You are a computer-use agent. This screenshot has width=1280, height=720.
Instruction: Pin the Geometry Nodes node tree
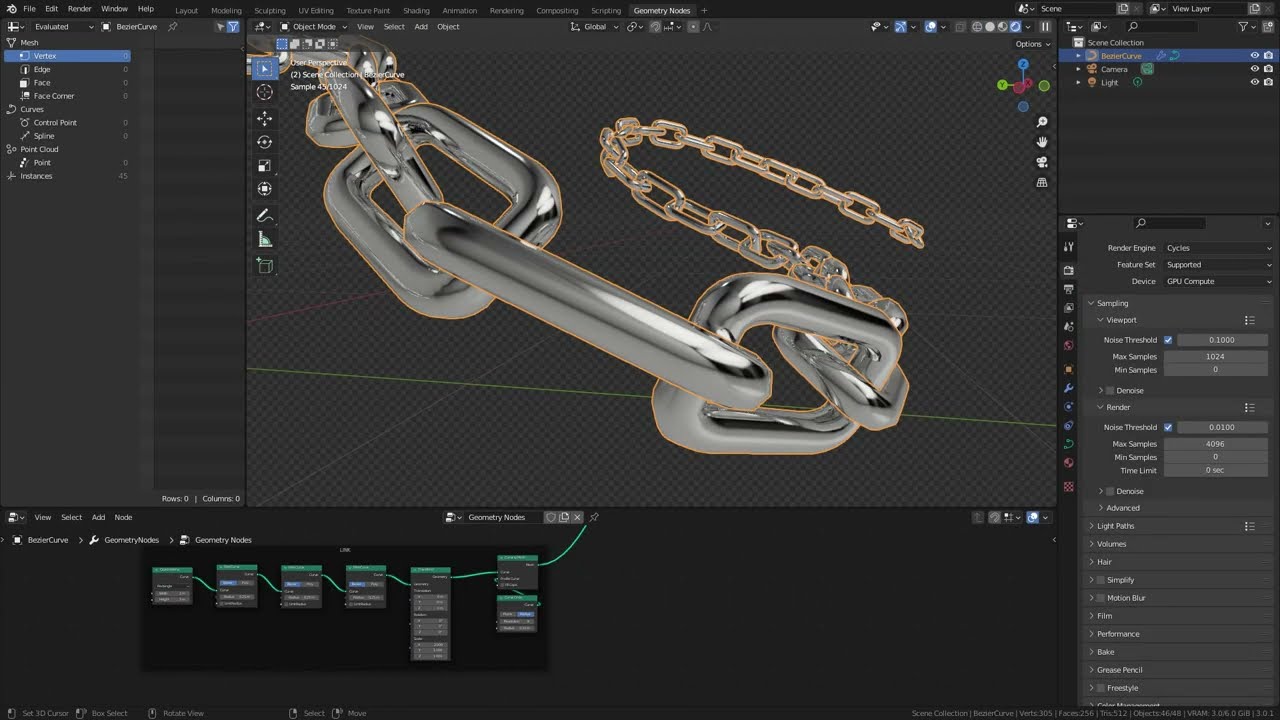pos(594,517)
